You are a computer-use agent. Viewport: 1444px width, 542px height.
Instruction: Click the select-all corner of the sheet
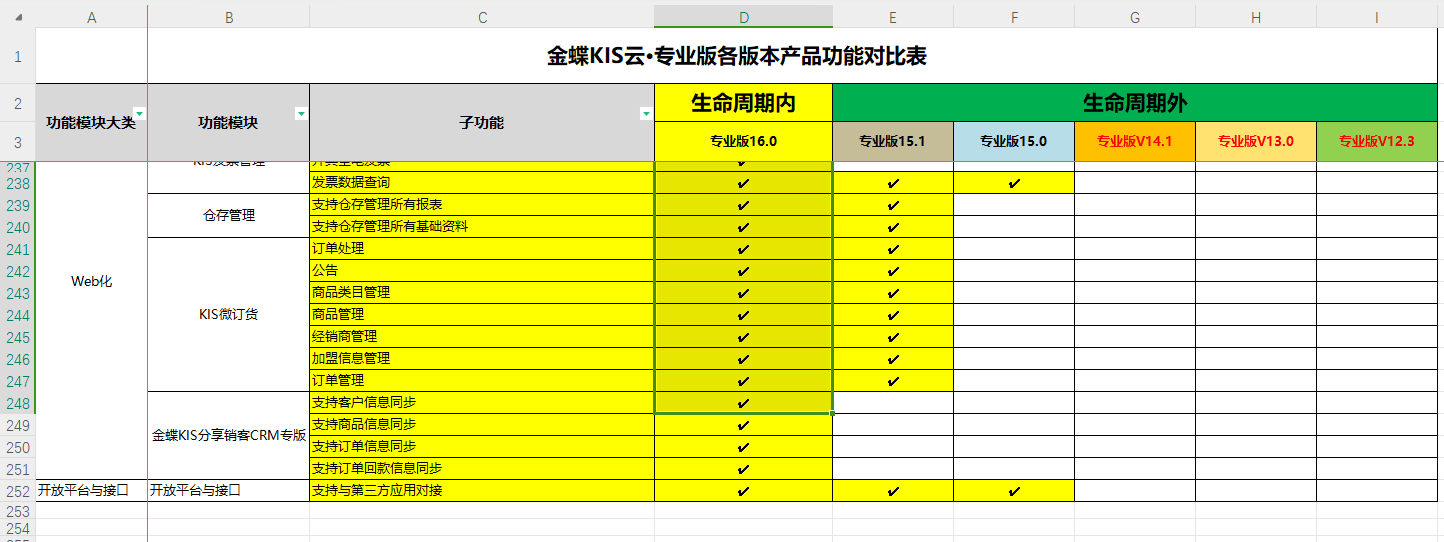pyautogui.click(x=18, y=17)
